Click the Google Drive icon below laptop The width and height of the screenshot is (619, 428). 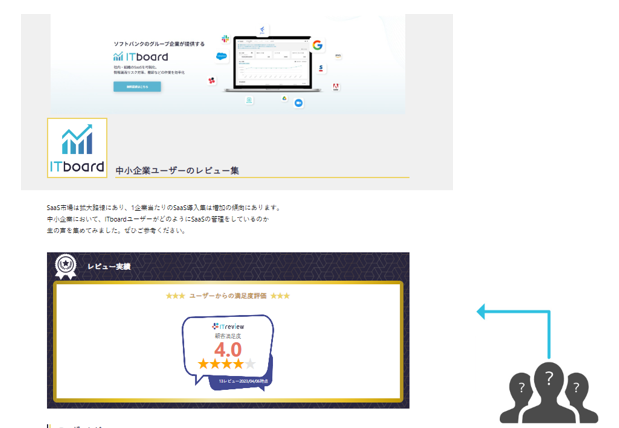tap(284, 98)
